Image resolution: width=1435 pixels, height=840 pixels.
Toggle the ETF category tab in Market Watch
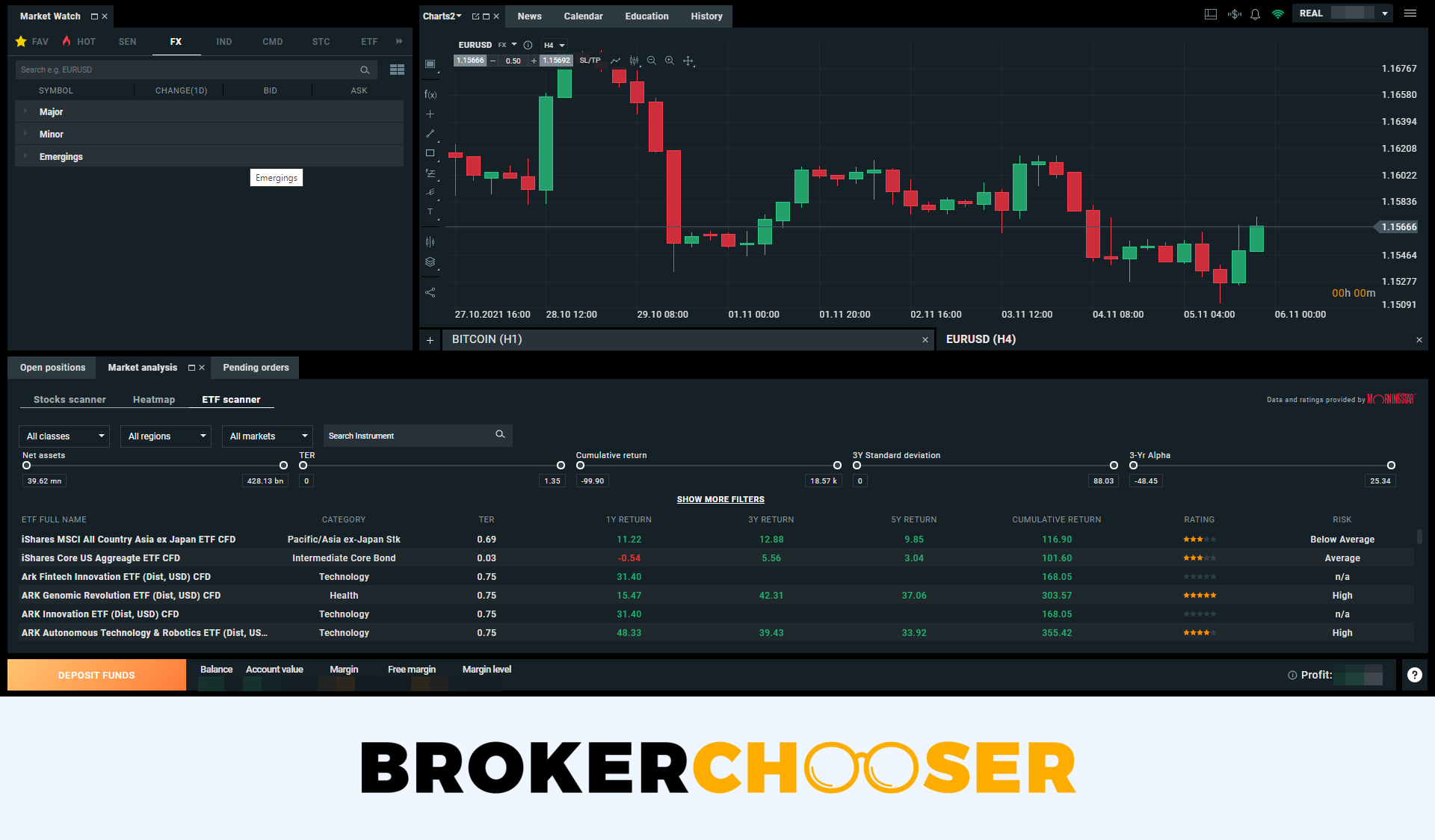(x=369, y=40)
